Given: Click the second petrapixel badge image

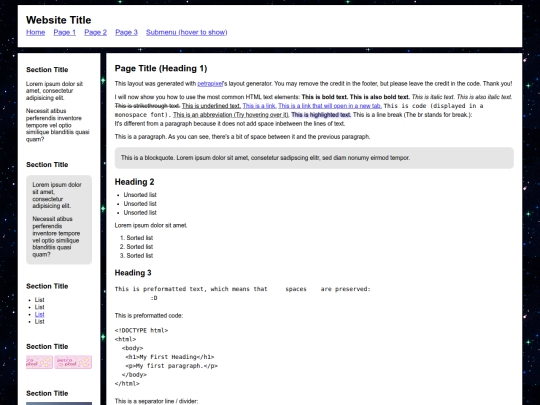Looking at the screenshot, I should coord(73,362).
